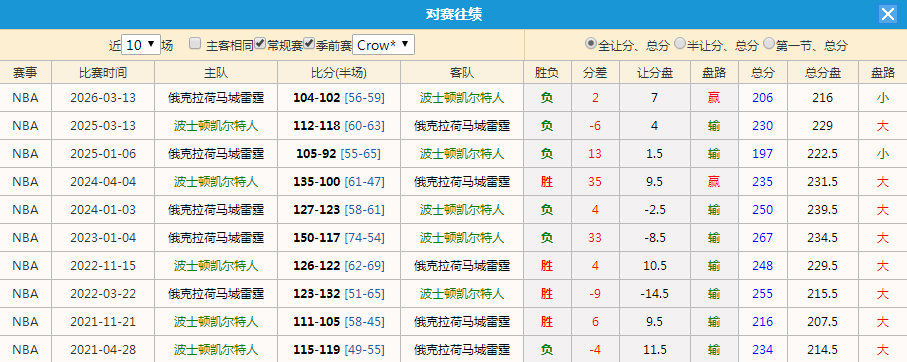
Task: Open the 126-122 score of 2022-11-15
Action: 316,266
